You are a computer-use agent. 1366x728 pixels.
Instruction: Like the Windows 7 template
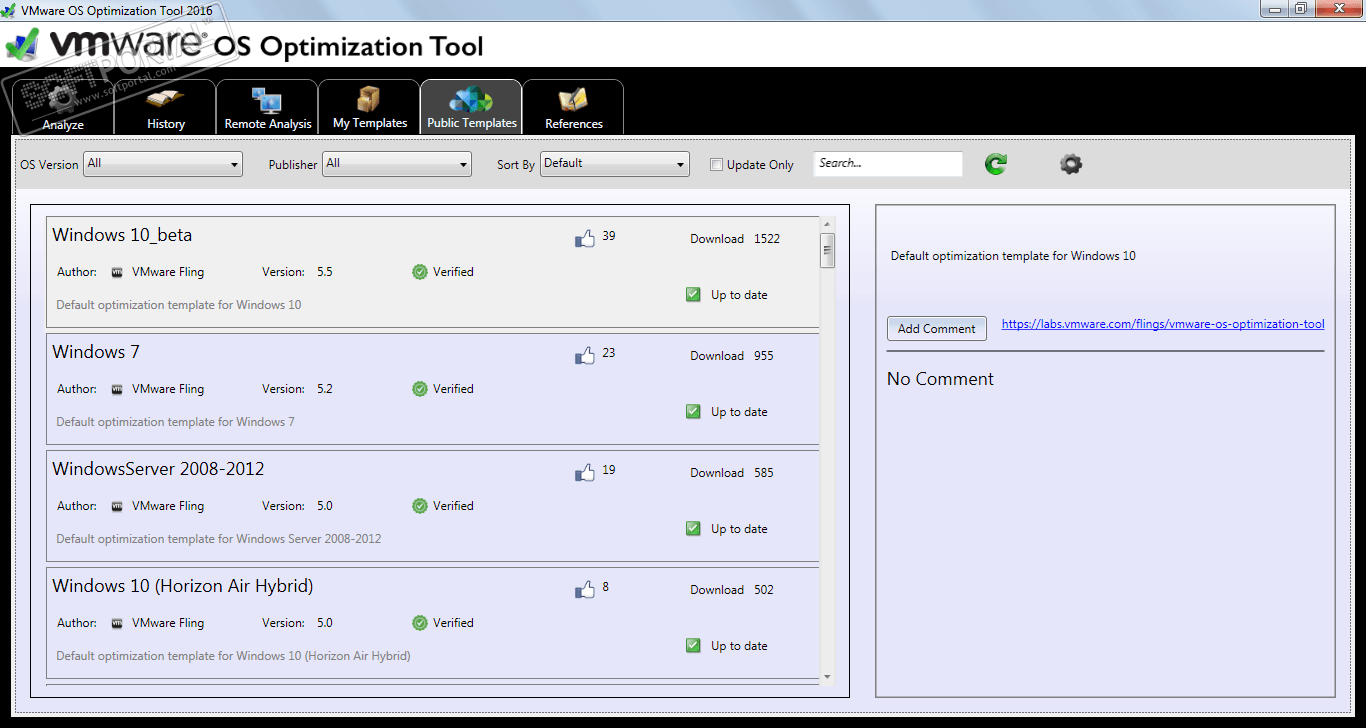[585, 356]
